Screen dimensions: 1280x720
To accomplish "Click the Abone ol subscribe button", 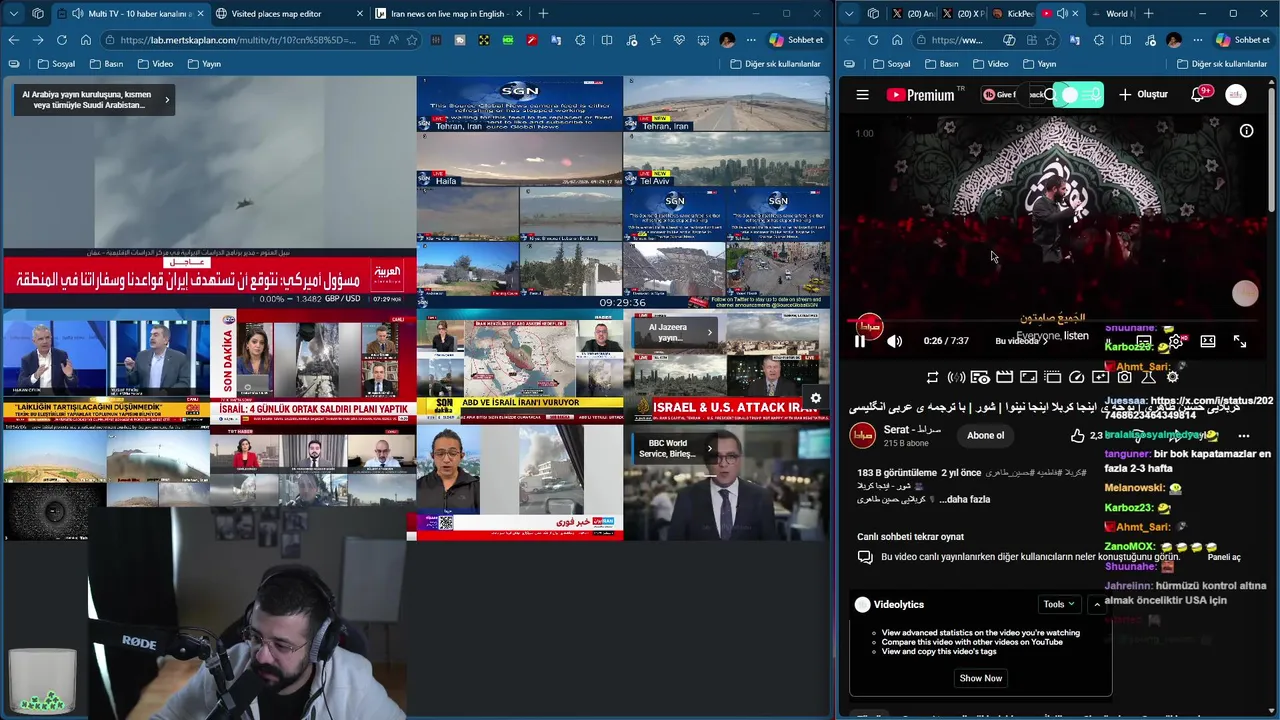I will [985, 435].
